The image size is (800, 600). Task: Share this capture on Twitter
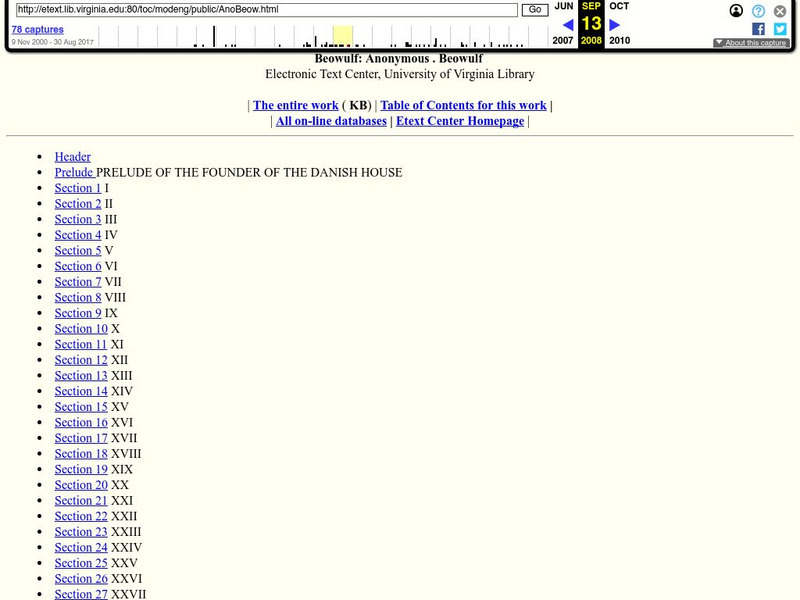[x=780, y=29]
